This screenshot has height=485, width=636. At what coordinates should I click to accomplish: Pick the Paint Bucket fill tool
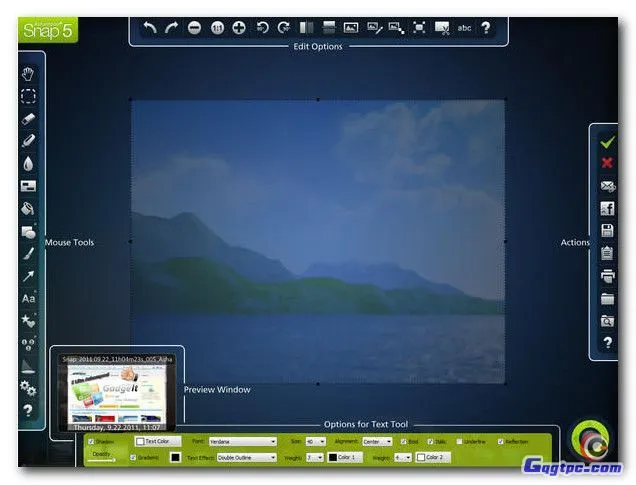tap(29, 208)
